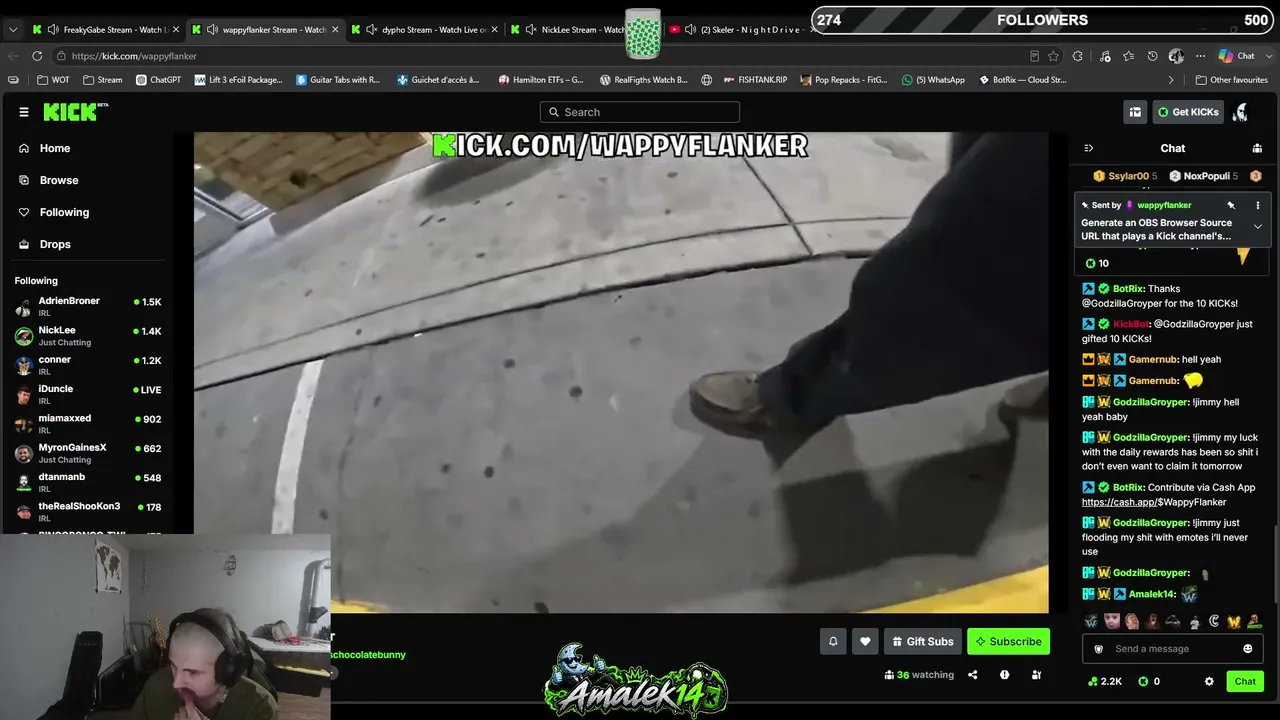Report the stream with exclamation icon

coord(1004,675)
